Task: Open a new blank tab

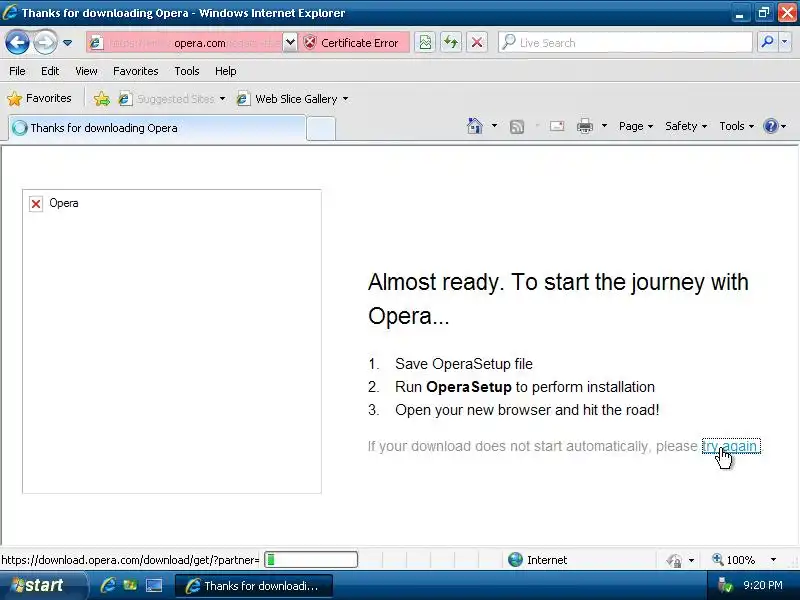Action: click(321, 129)
